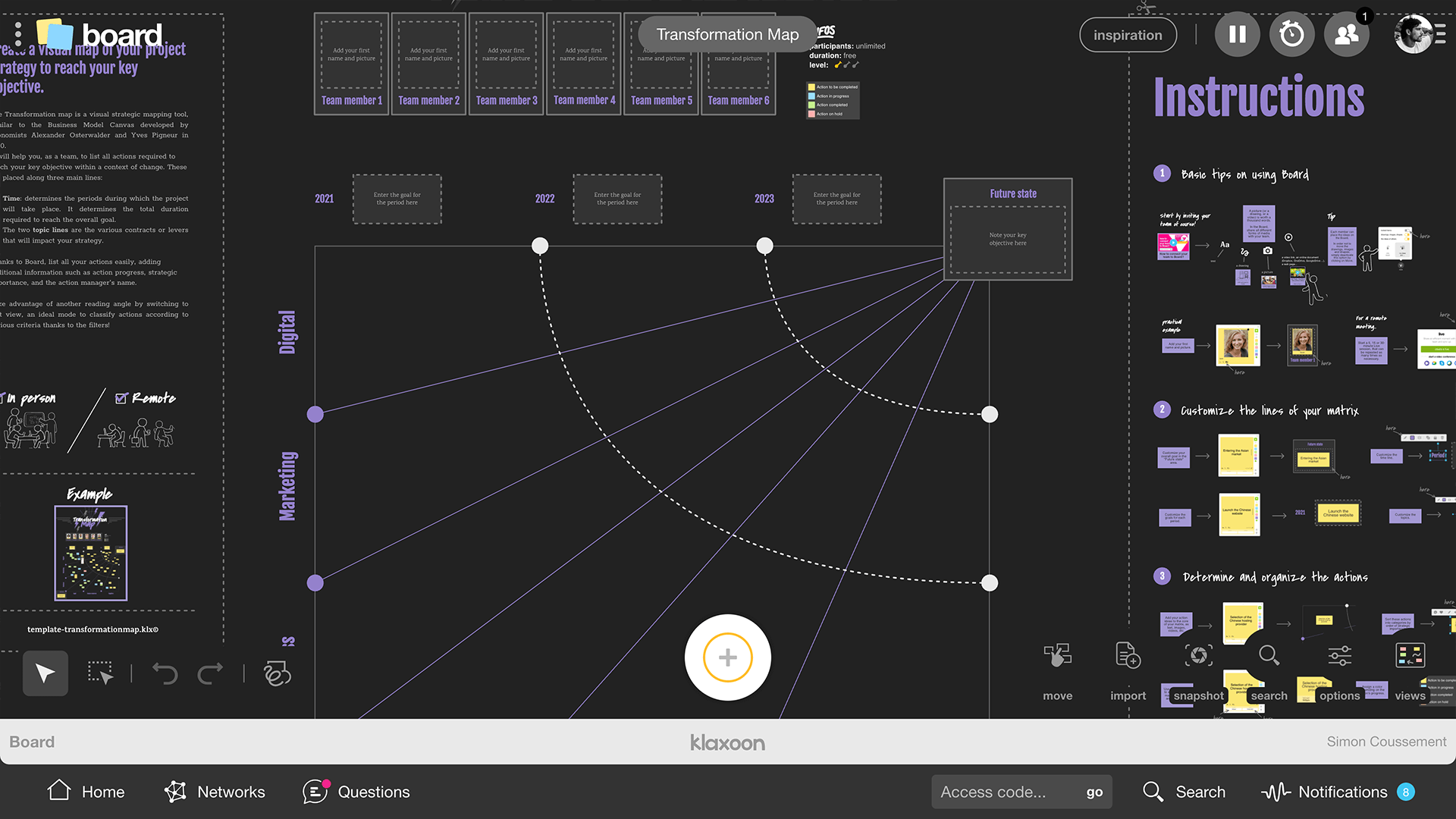The width and height of the screenshot is (1456, 819).
Task: Open the Questions section
Action: click(356, 791)
